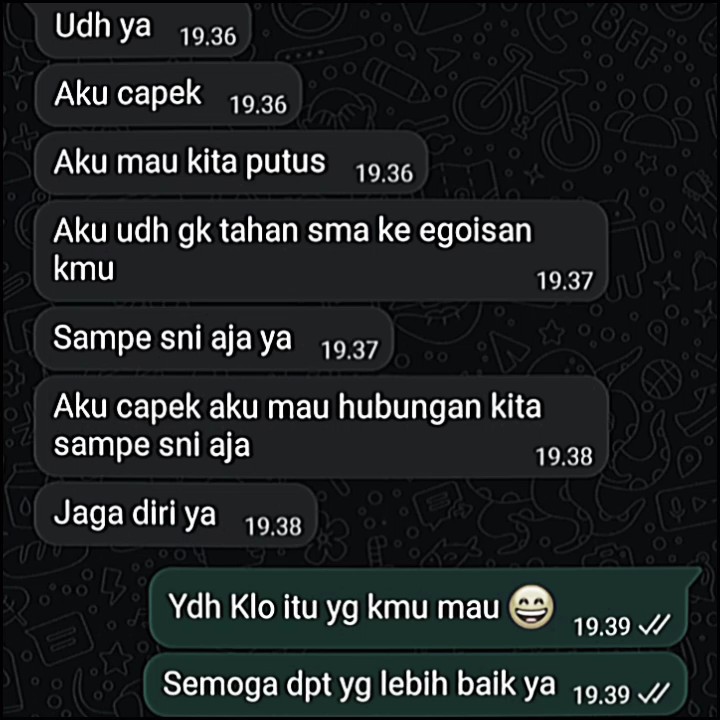Tap the 'Jaga diri ya' message

tap(176, 515)
